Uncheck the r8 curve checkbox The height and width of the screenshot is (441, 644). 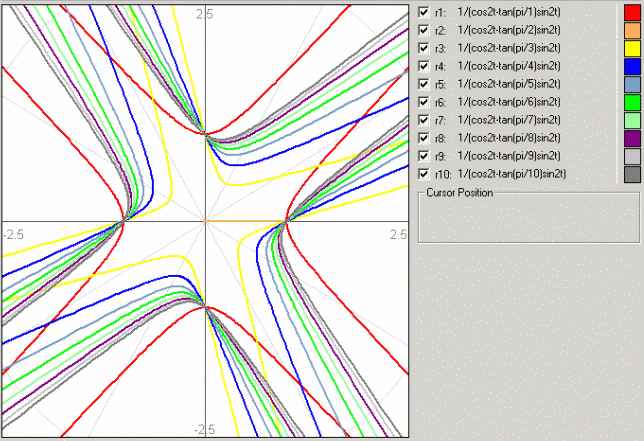(x=424, y=138)
